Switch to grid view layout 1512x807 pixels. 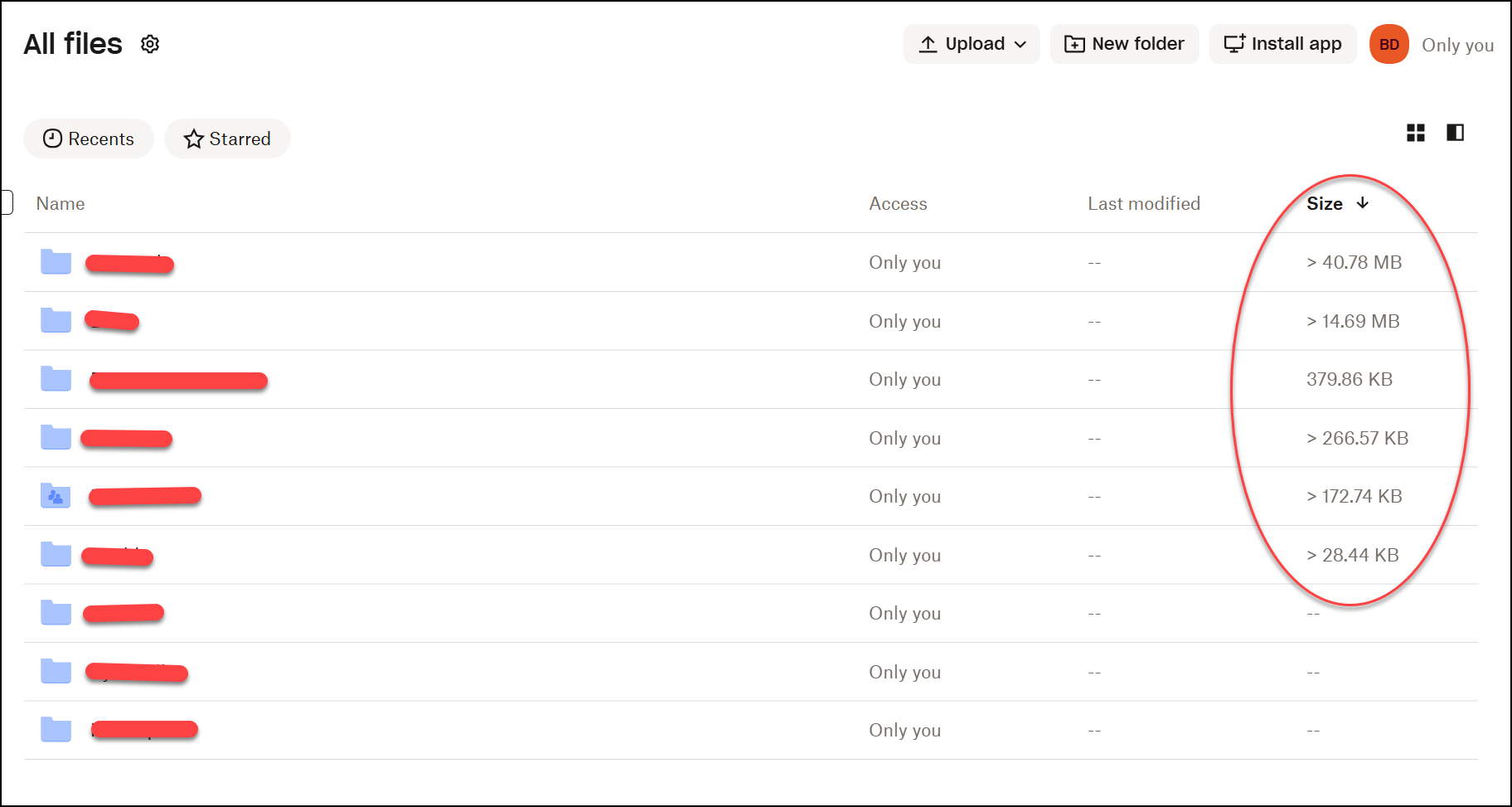coord(1416,133)
